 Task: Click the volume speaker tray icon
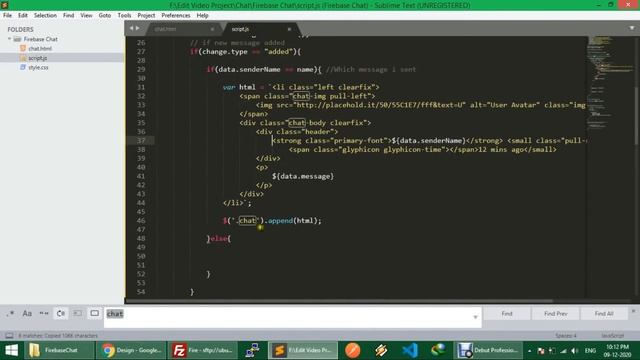[575, 351]
